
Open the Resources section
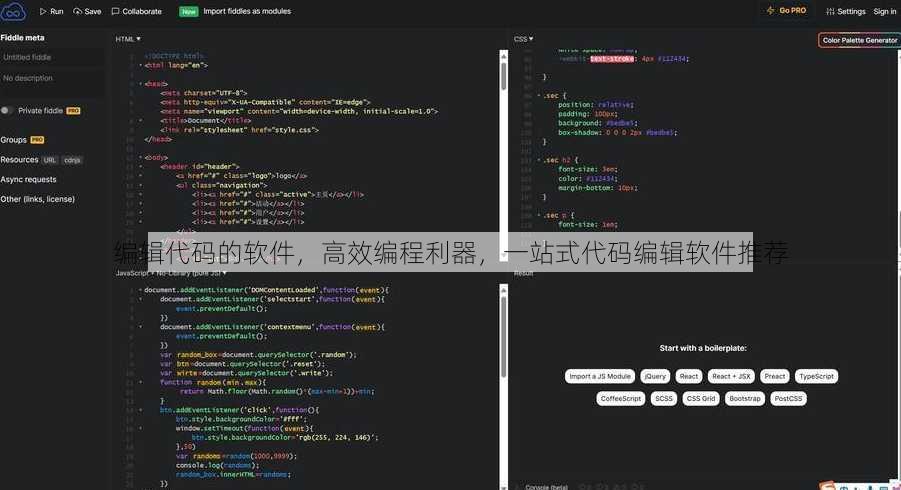19,160
